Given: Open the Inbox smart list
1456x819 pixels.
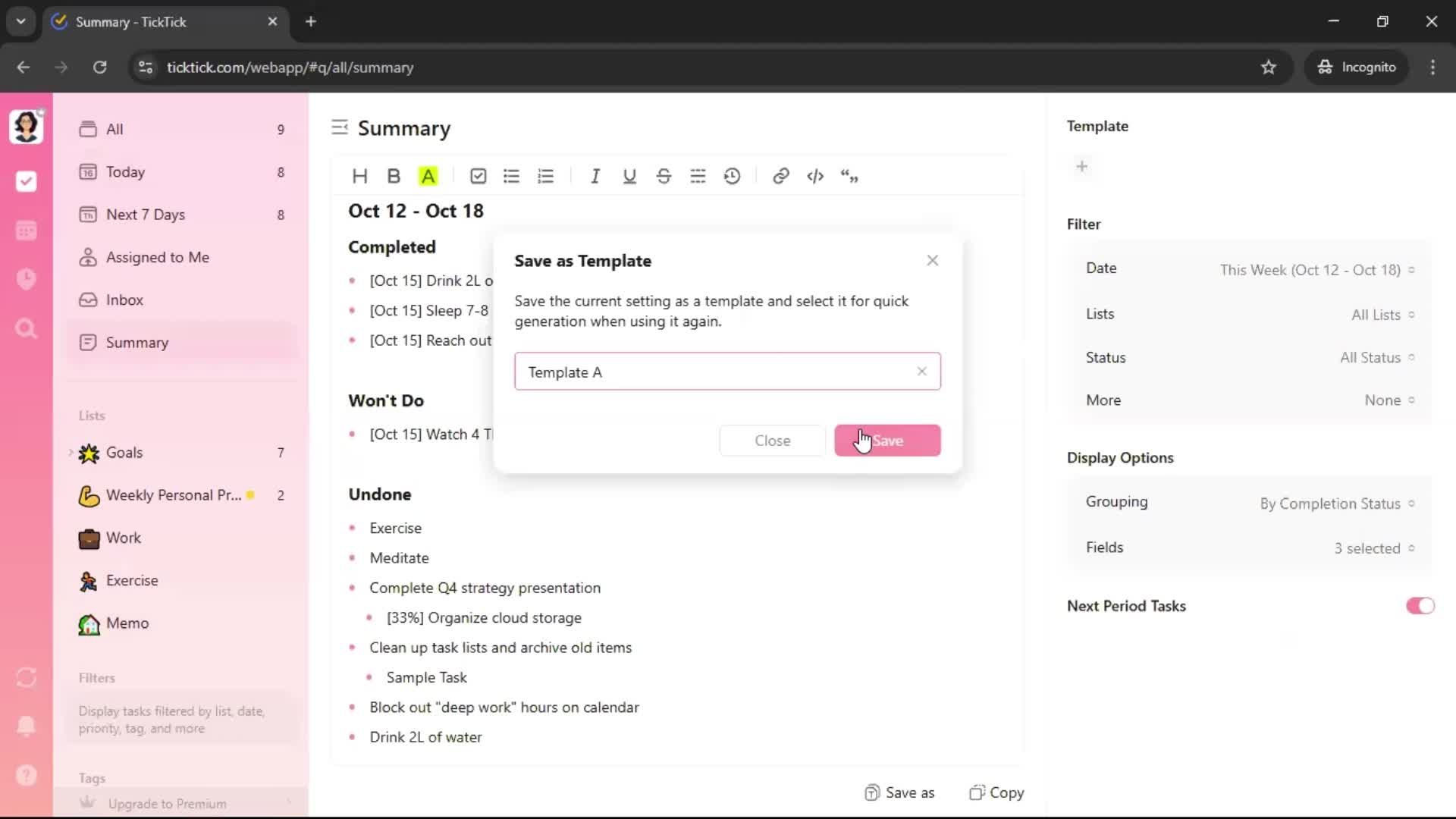Looking at the screenshot, I should tap(124, 300).
